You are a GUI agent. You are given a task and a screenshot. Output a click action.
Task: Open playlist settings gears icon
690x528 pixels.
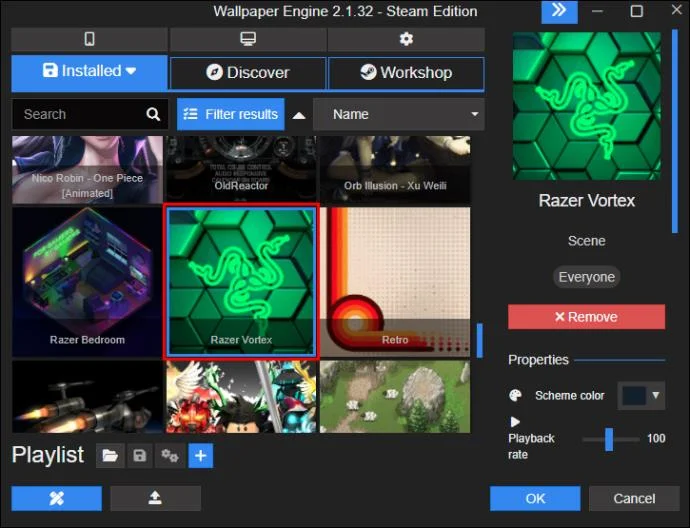[169, 455]
